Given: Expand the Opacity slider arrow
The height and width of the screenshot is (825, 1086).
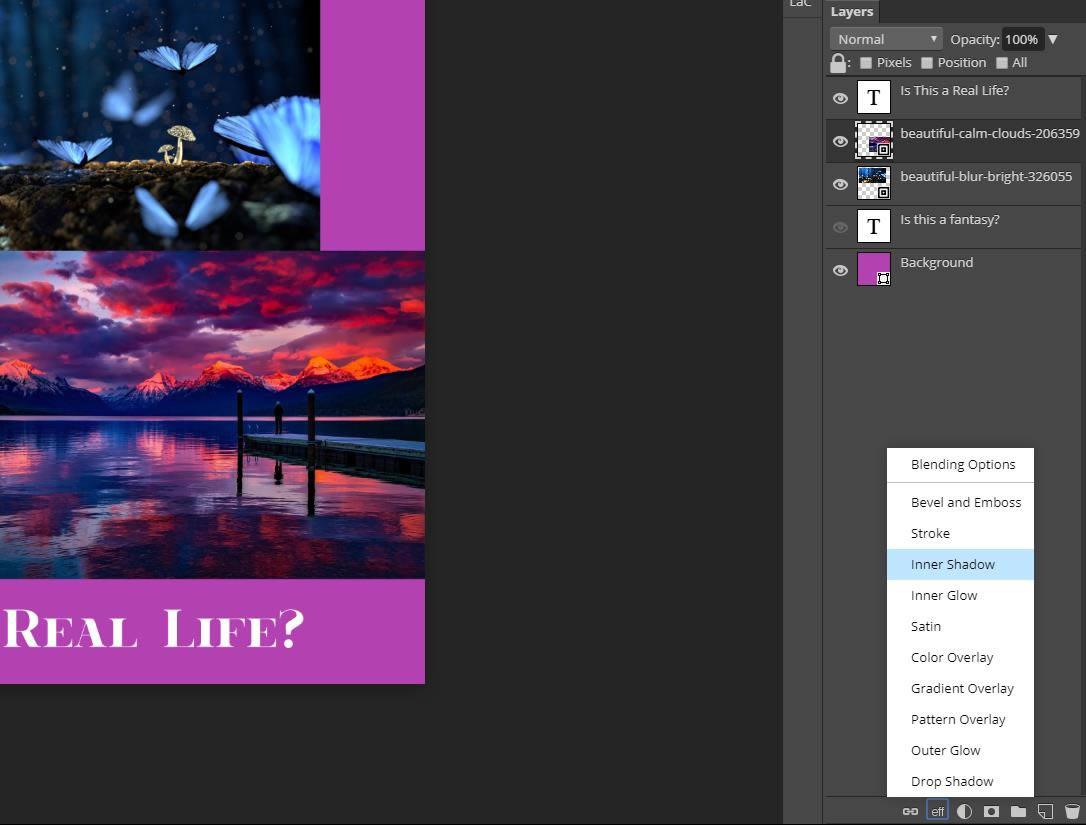Looking at the screenshot, I should 1053,39.
